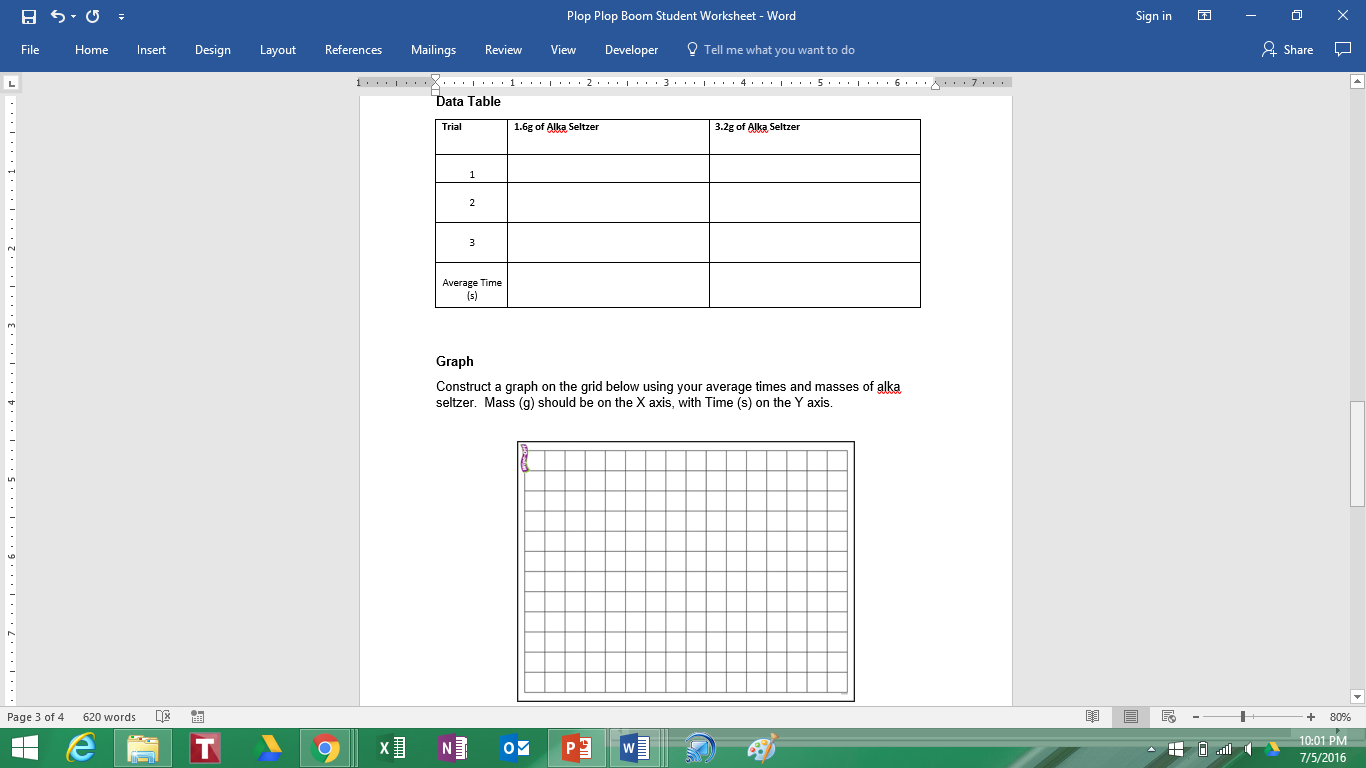The width and height of the screenshot is (1366, 768).
Task: Click the Tell me what you want to do box
Action: pos(778,50)
